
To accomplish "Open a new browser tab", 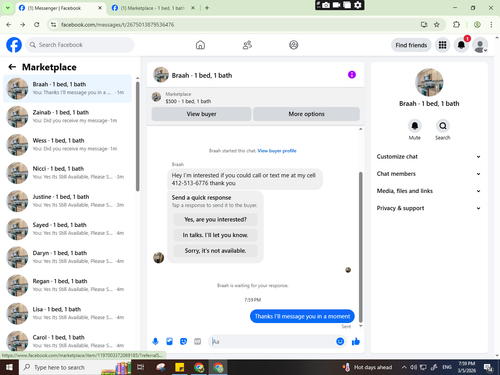I will click(x=207, y=8).
